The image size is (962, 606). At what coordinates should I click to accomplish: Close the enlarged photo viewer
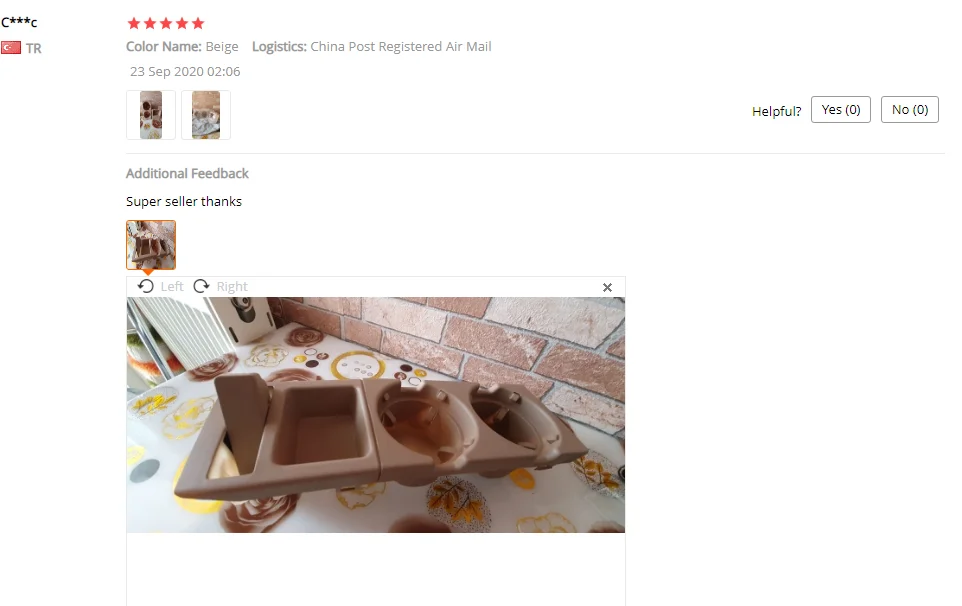[x=607, y=288]
